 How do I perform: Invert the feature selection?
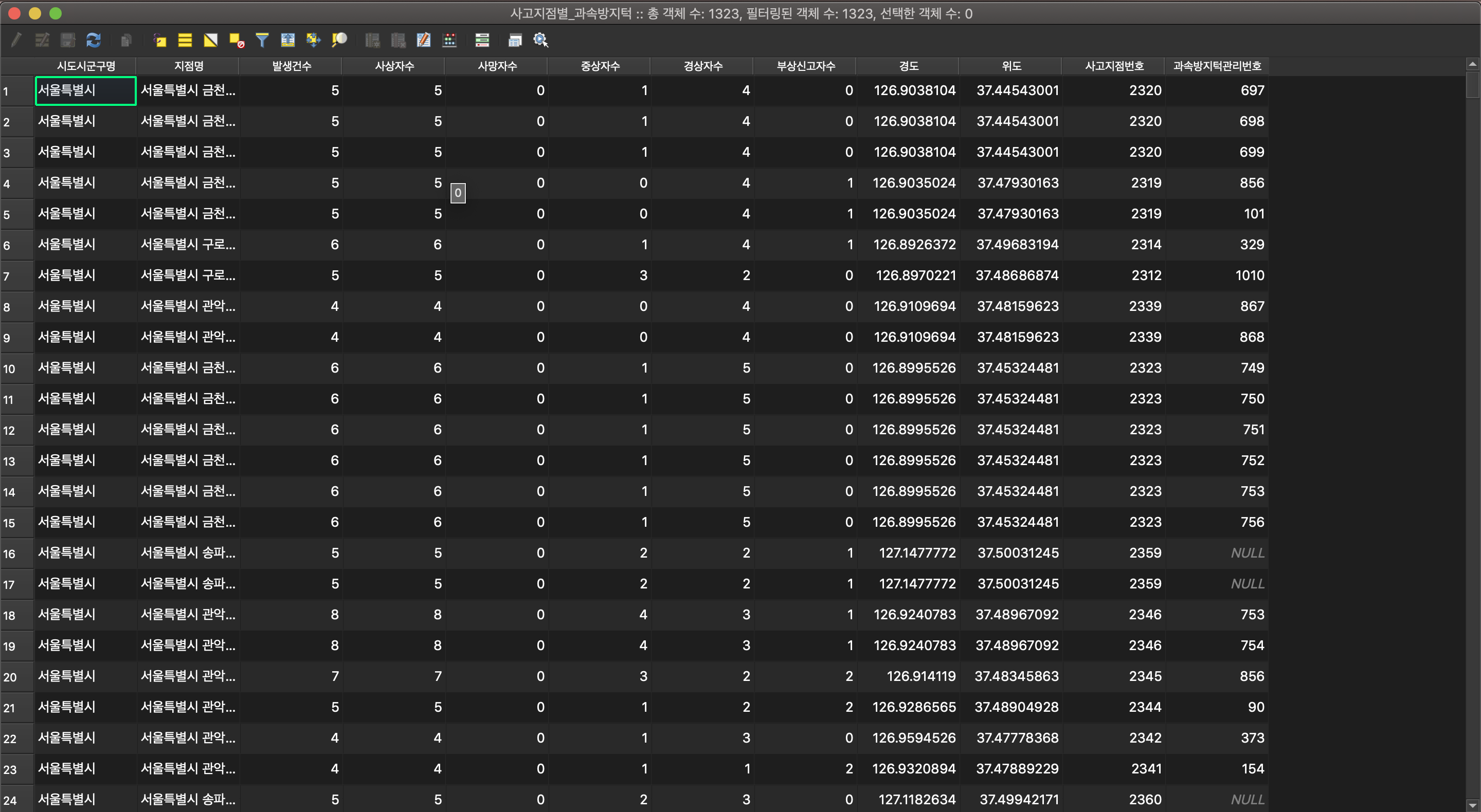point(210,40)
